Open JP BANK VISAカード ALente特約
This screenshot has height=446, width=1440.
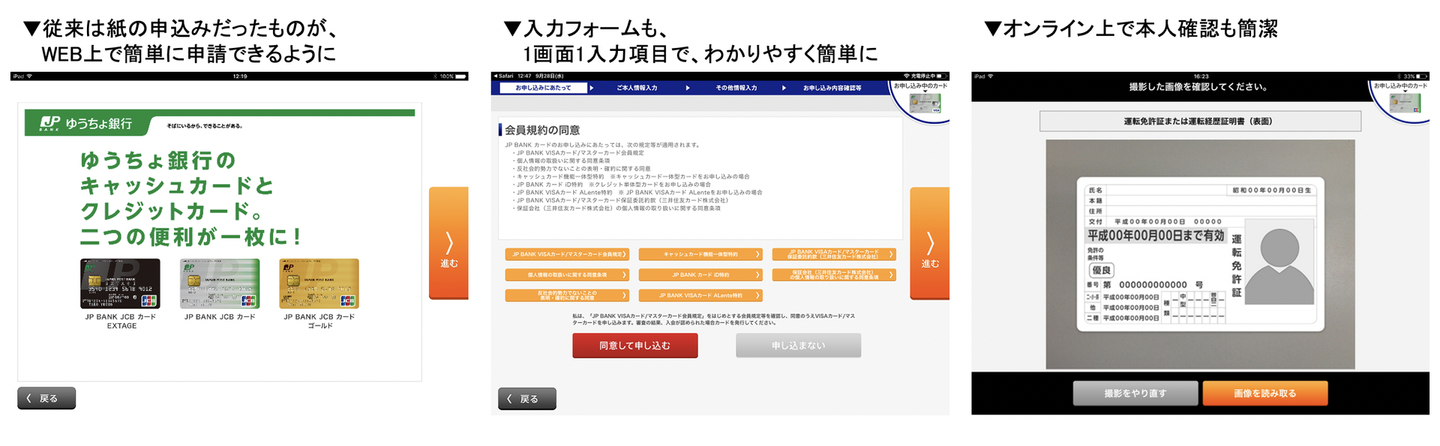click(x=700, y=295)
